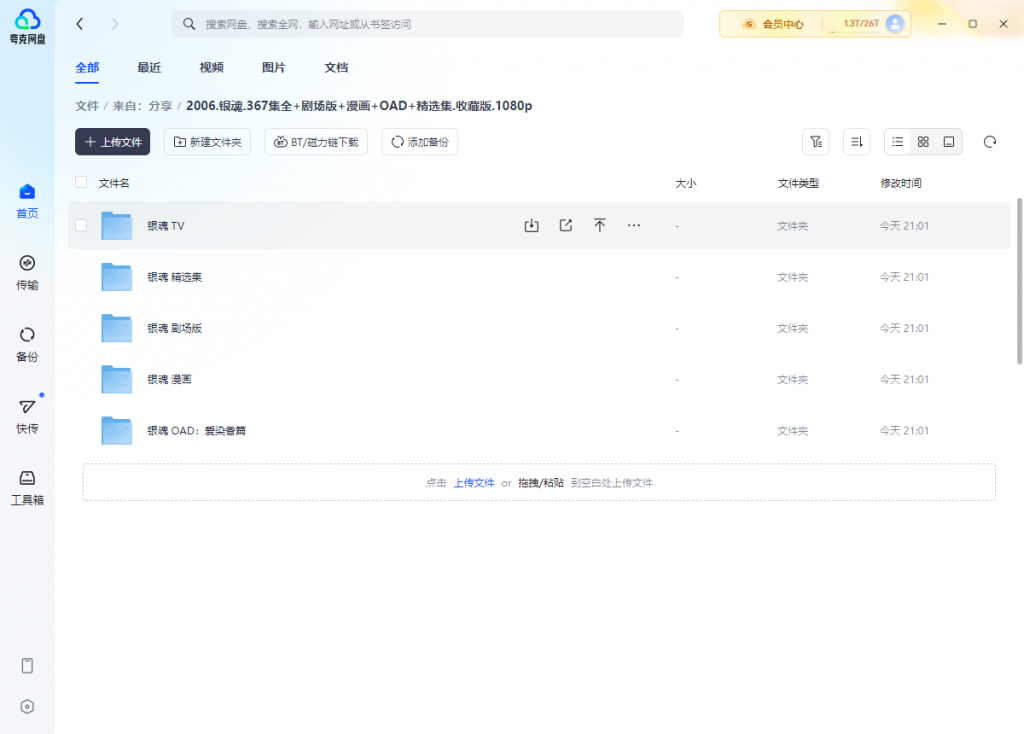Click the BT/磁力链下载 button

316,142
